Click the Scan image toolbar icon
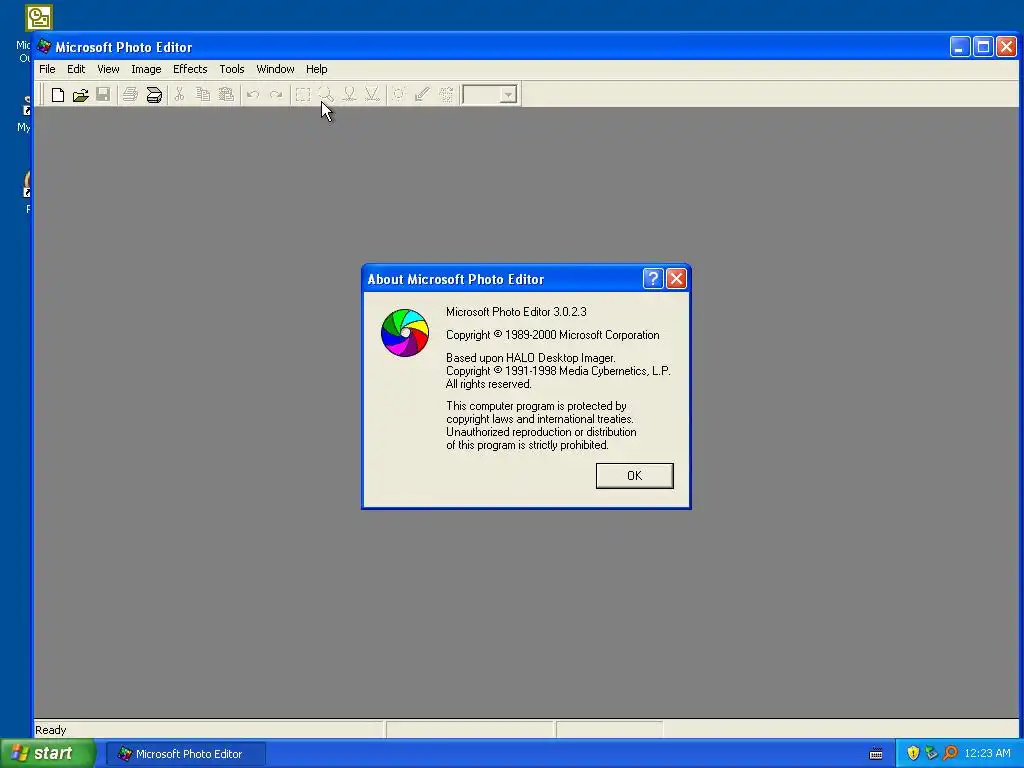Screen dimensions: 1024x768 click(154, 95)
